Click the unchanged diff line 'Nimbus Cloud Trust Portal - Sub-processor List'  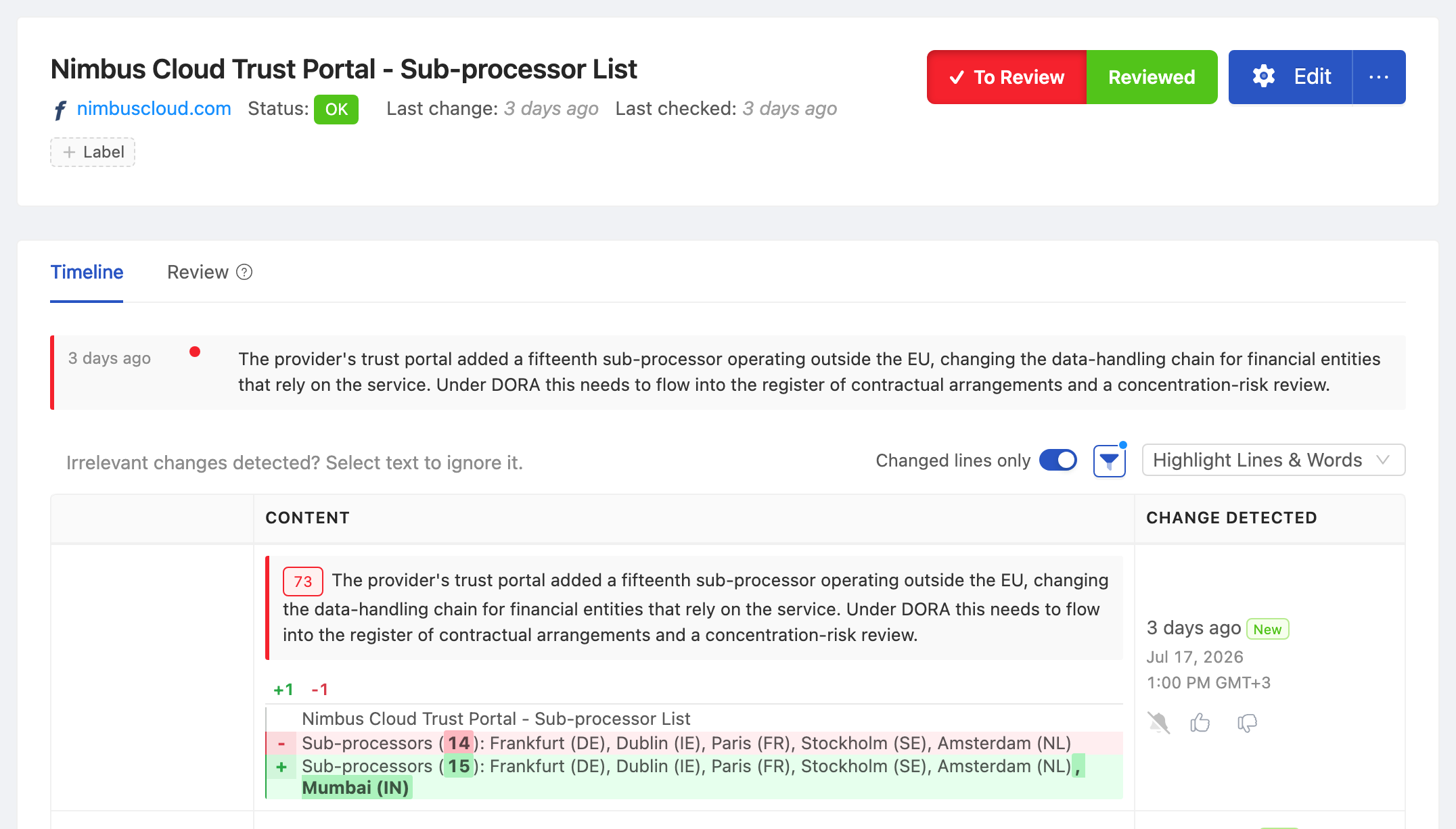point(496,719)
